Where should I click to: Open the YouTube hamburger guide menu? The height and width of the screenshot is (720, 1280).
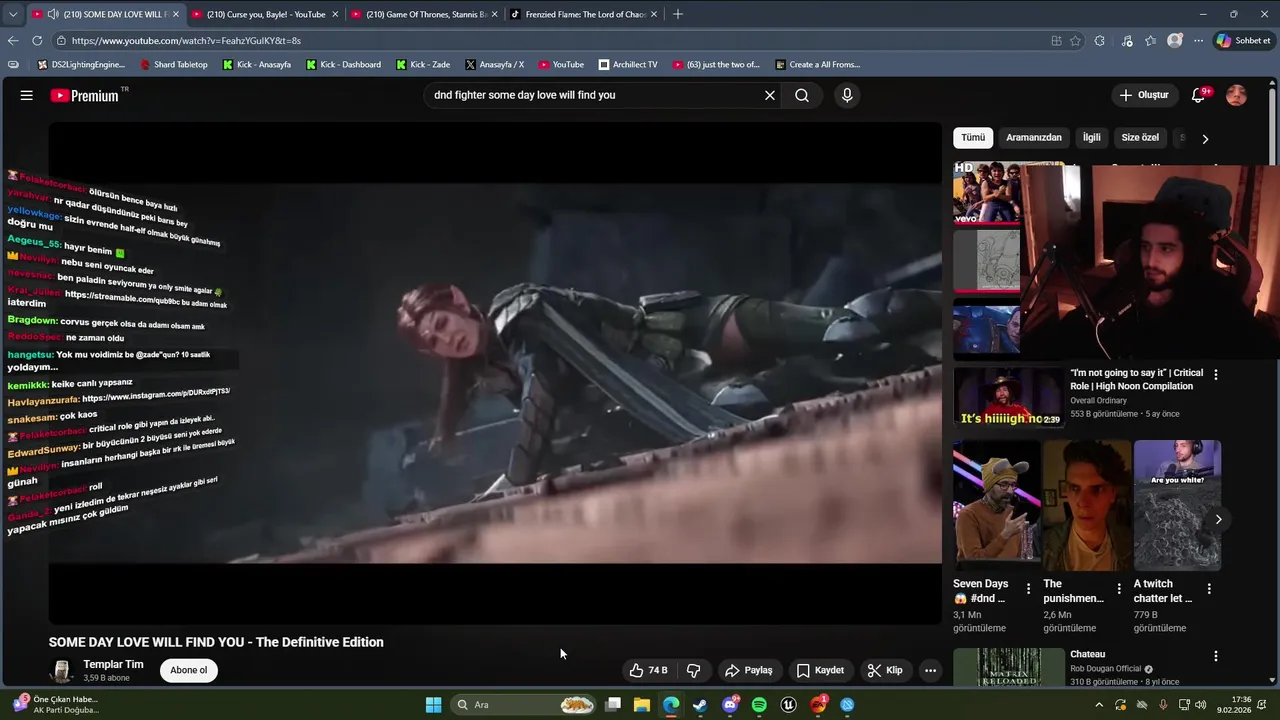[x=27, y=95]
